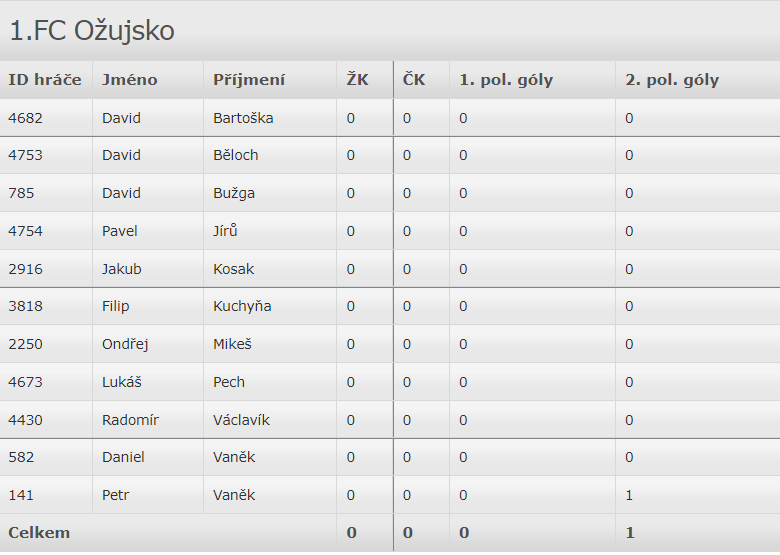
Task: Click the Jméno column header
Action: click(130, 80)
